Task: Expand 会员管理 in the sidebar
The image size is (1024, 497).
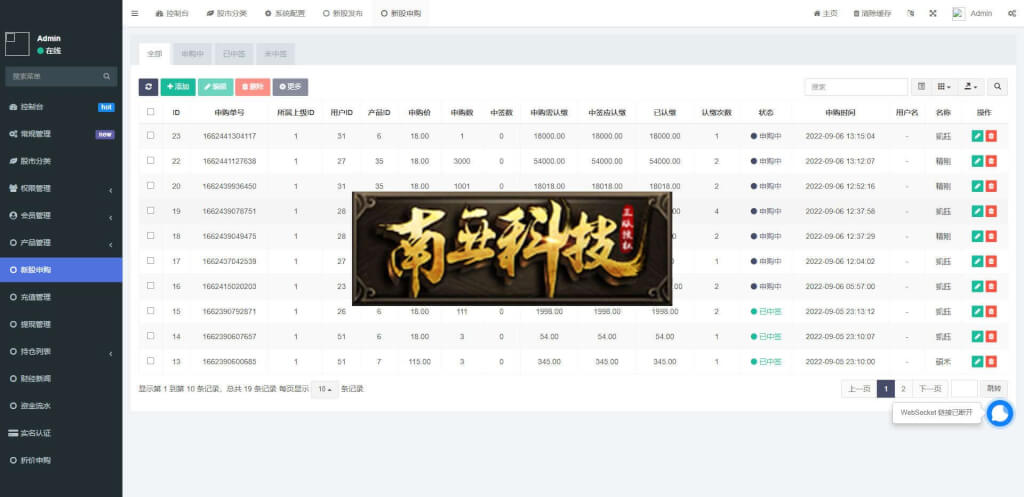Action: (61, 216)
